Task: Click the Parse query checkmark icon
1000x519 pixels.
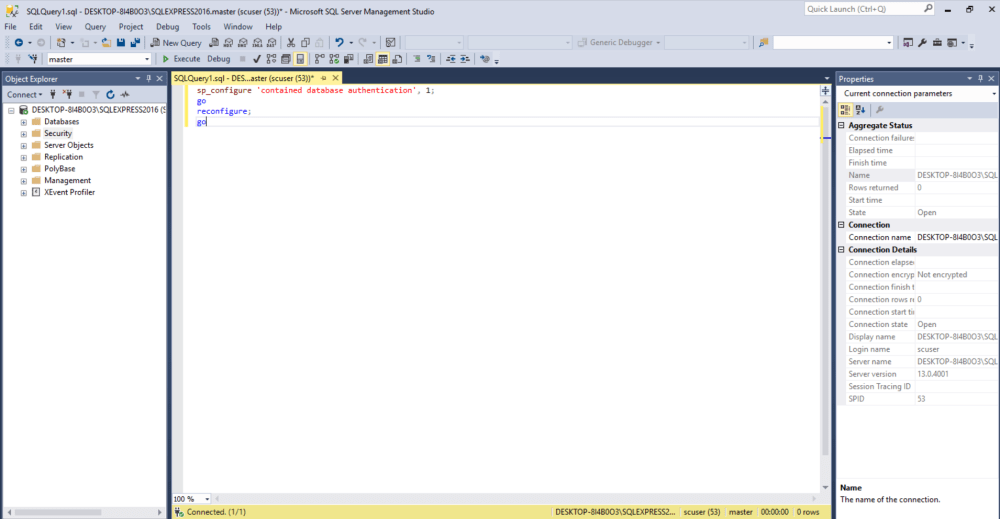Action: coord(257,59)
